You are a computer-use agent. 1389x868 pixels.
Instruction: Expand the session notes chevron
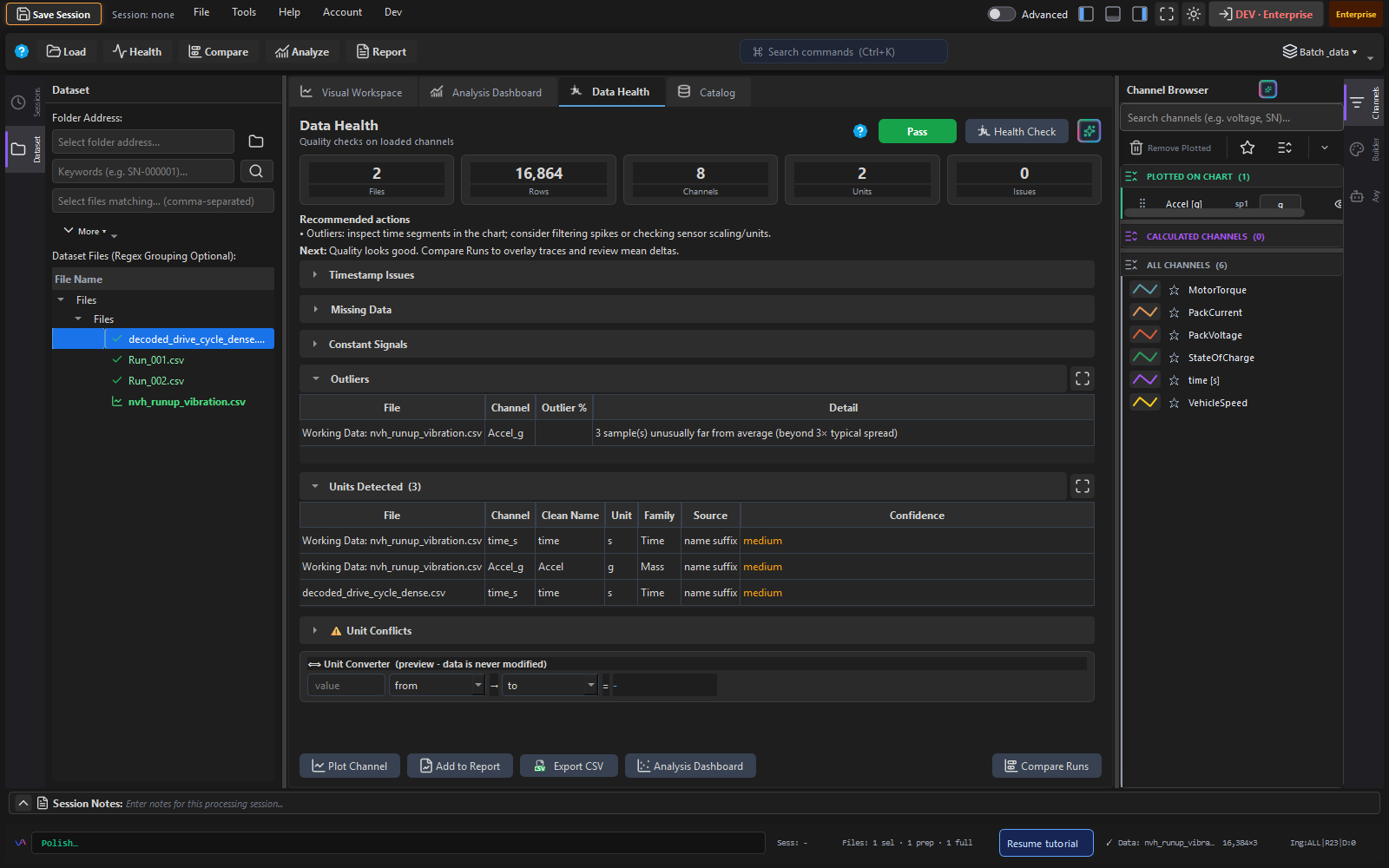23,803
